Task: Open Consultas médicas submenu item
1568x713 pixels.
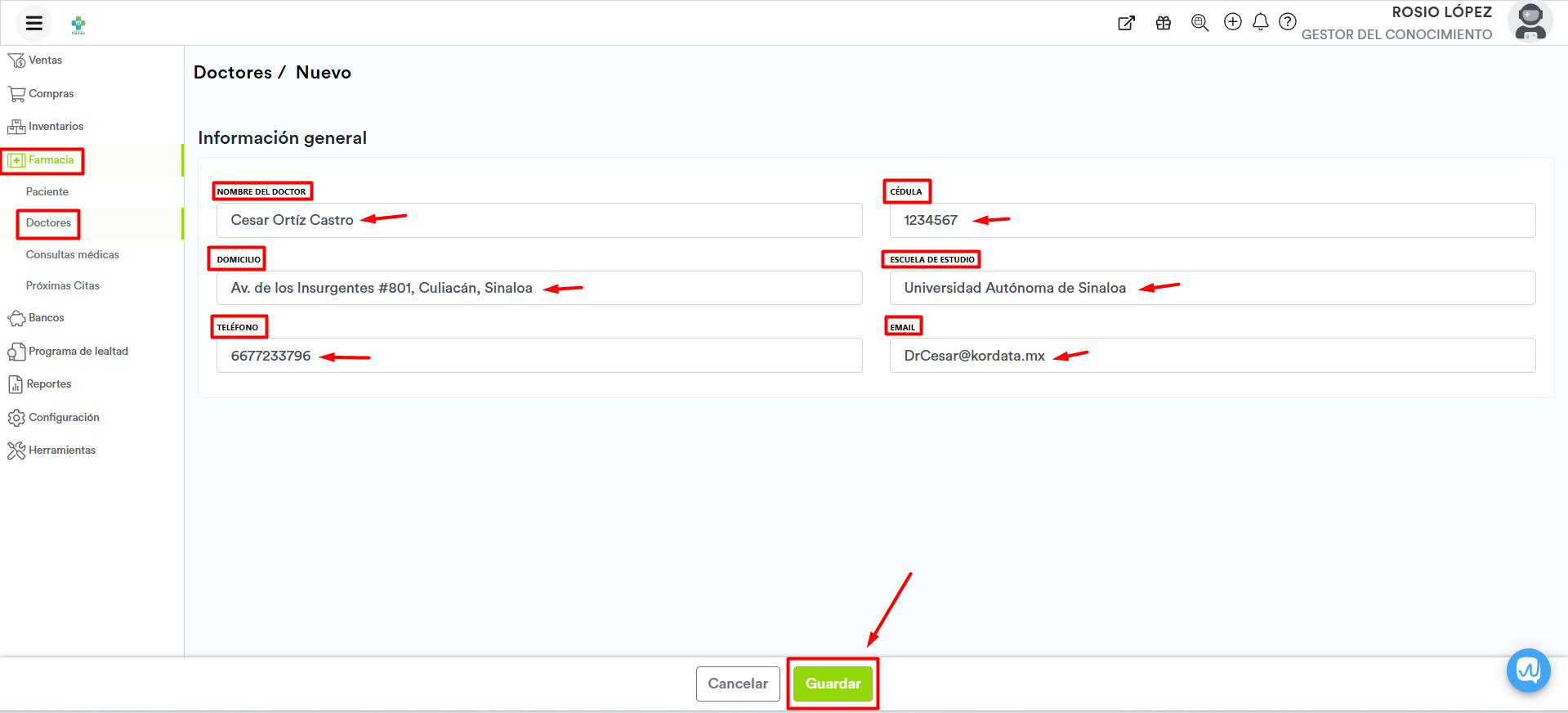Action: (73, 255)
